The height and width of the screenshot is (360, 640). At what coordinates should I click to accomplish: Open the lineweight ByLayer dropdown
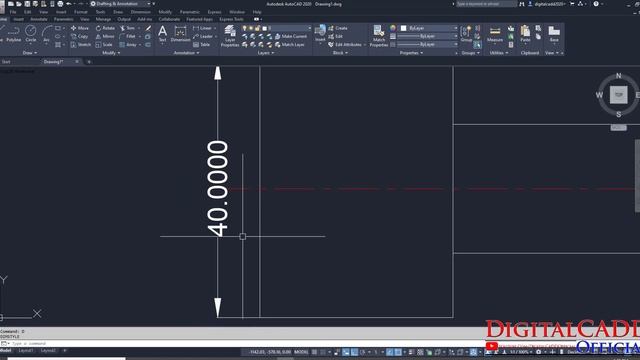pos(427,36)
